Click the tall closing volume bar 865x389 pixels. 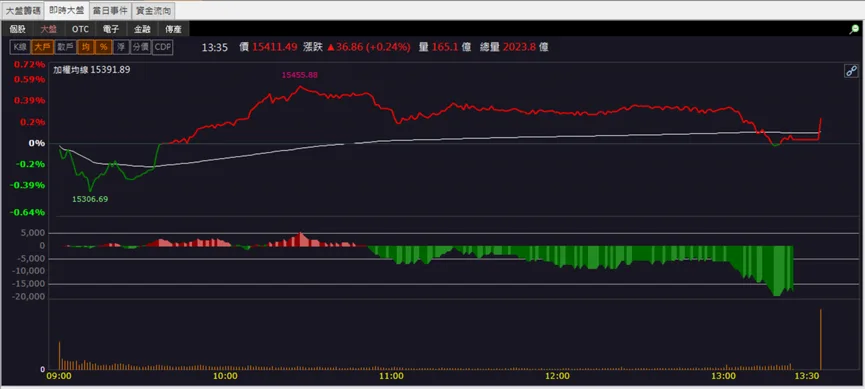[x=821, y=339]
